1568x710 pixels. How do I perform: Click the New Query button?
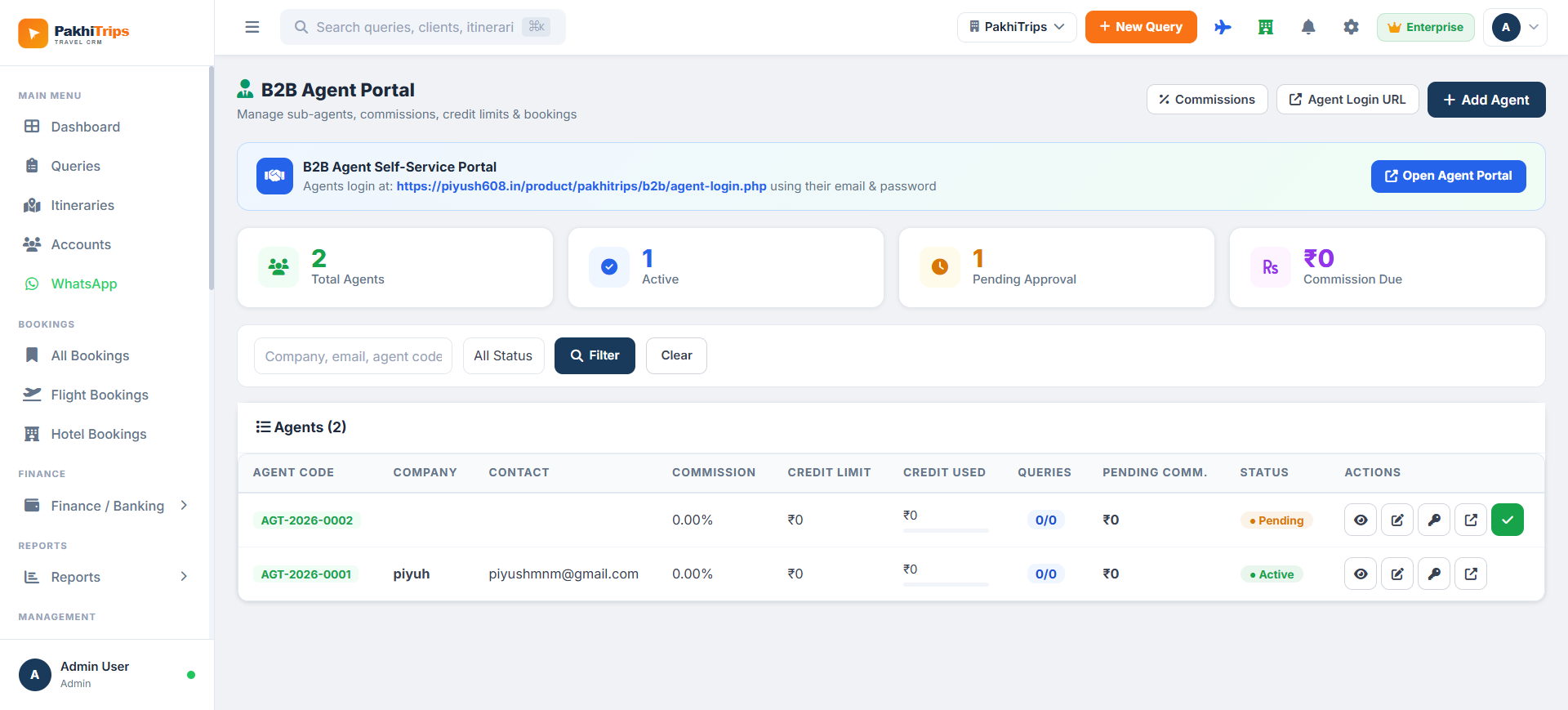(x=1141, y=27)
